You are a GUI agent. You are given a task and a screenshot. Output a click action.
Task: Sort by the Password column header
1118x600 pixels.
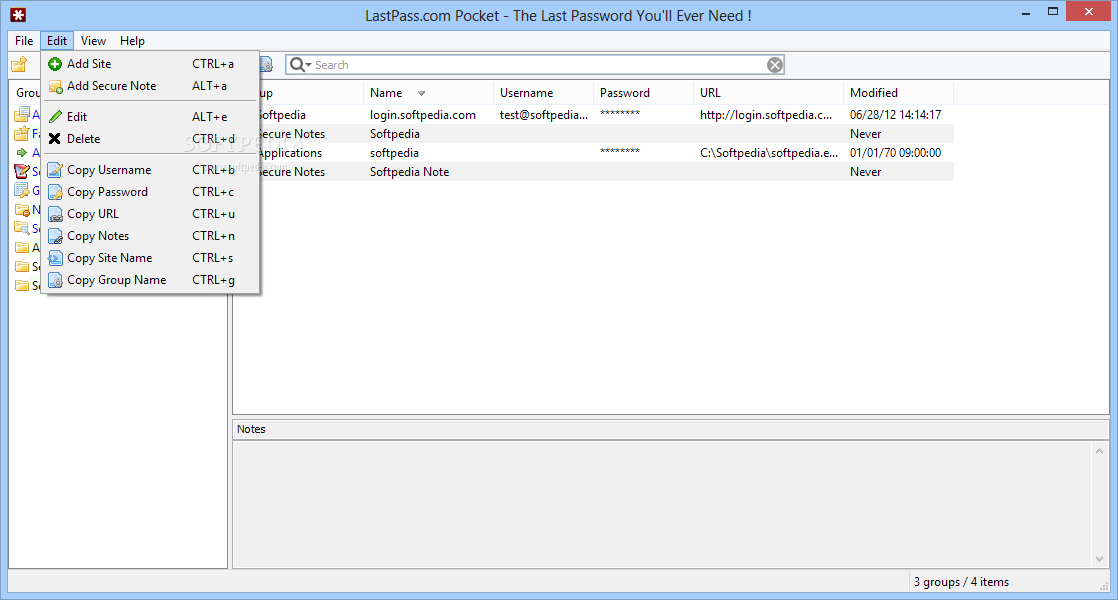tap(642, 93)
